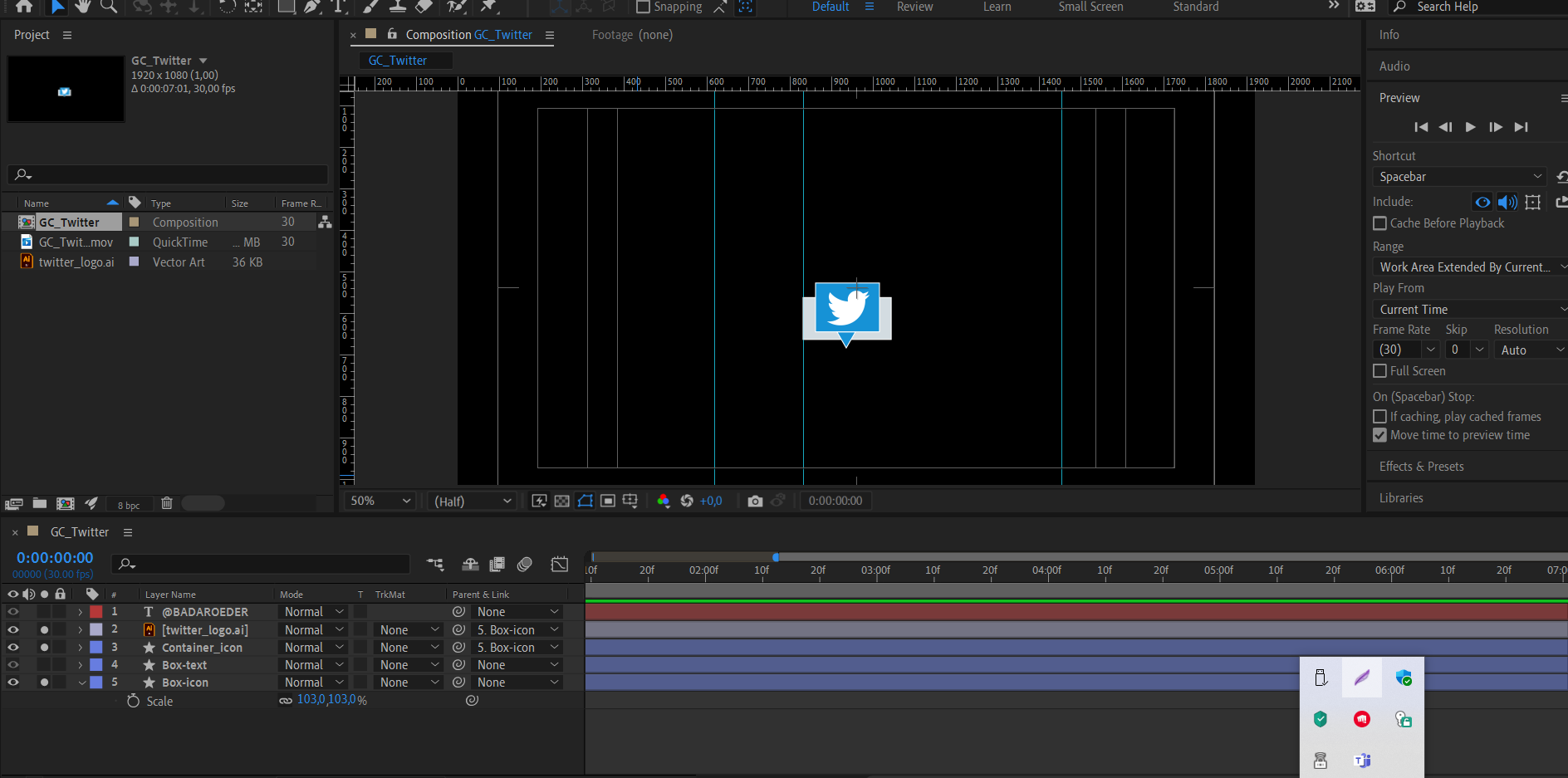The width and height of the screenshot is (1568, 778).
Task: Delete selected project item with trash icon
Action: tap(167, 503)
